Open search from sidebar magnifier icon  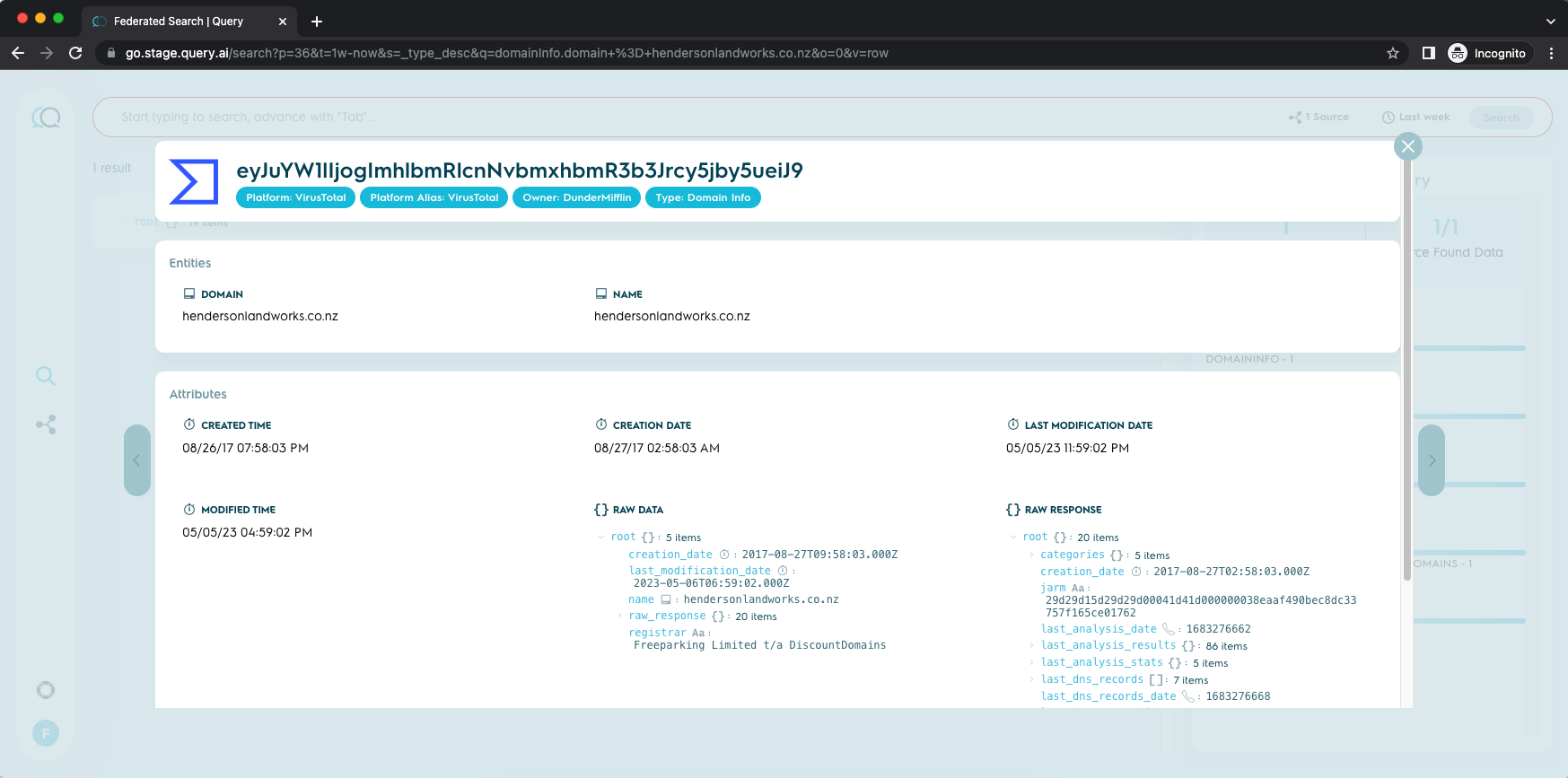click(x=46, y=376)
